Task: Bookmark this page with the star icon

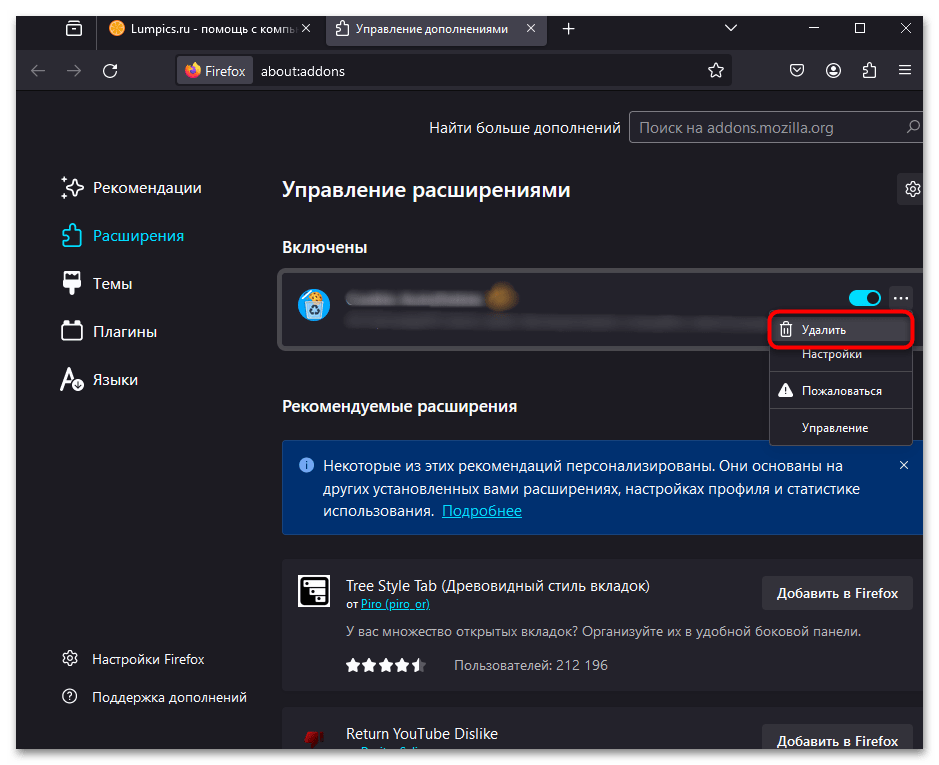Action: pyautogui.click(x=716, y=71)
